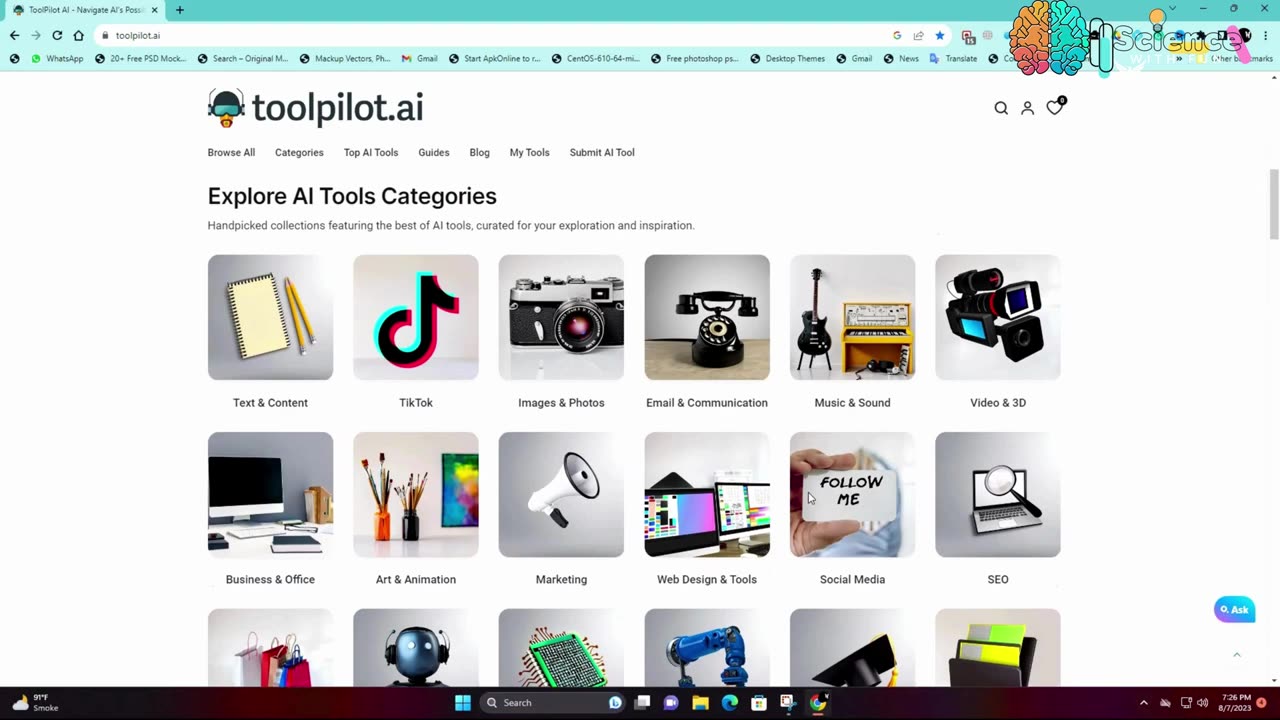Open the Desktop Themes bookmark
The image size is (1280, 720).
click(x=787, y=59)
